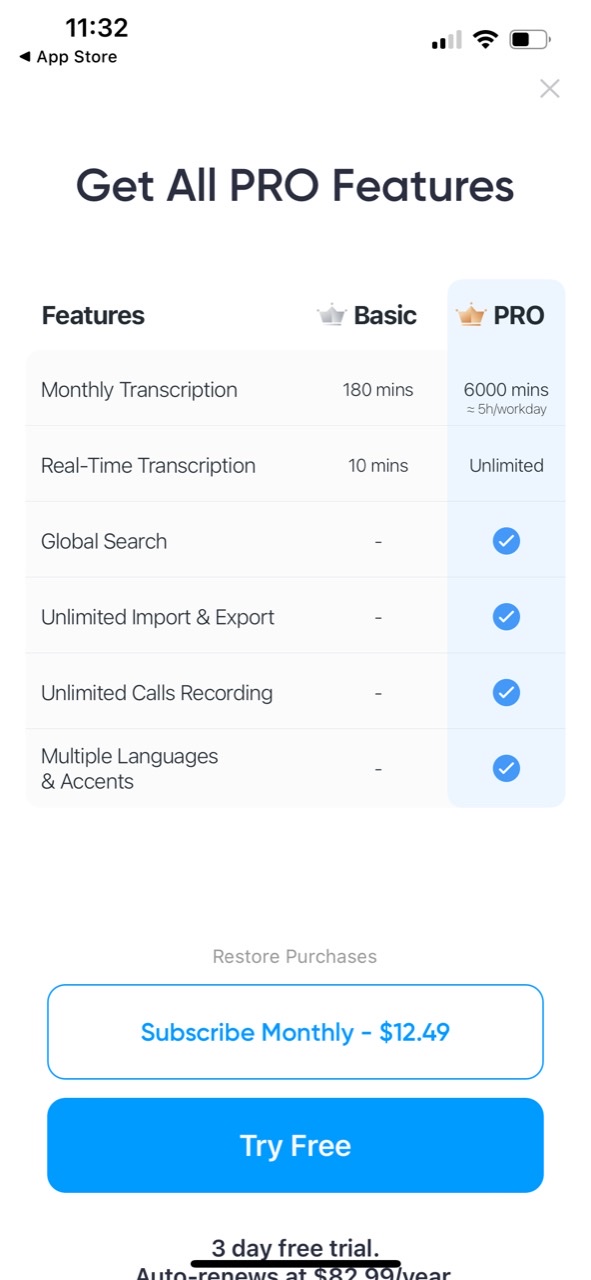
Task: Open the Features column header
Action: click(x=93, y=314)
